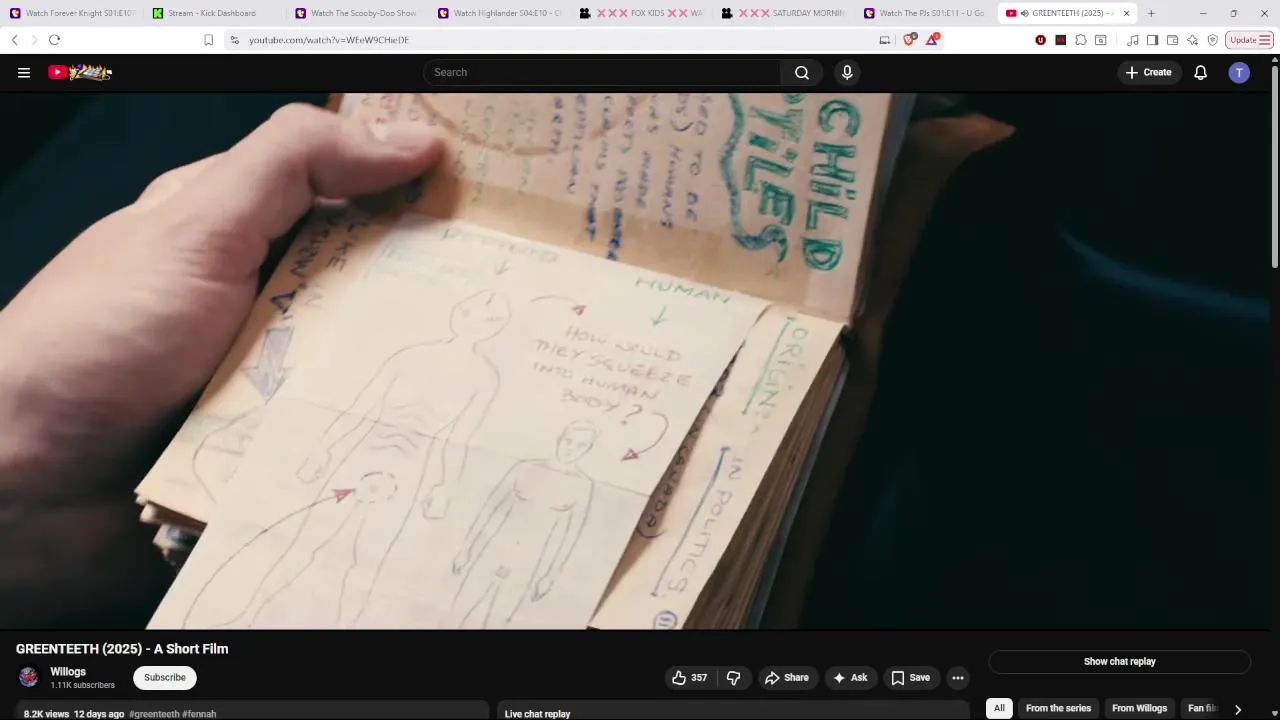Click the search magnifier button
This screenshot has height=720, width=1280.
point(802,72)
